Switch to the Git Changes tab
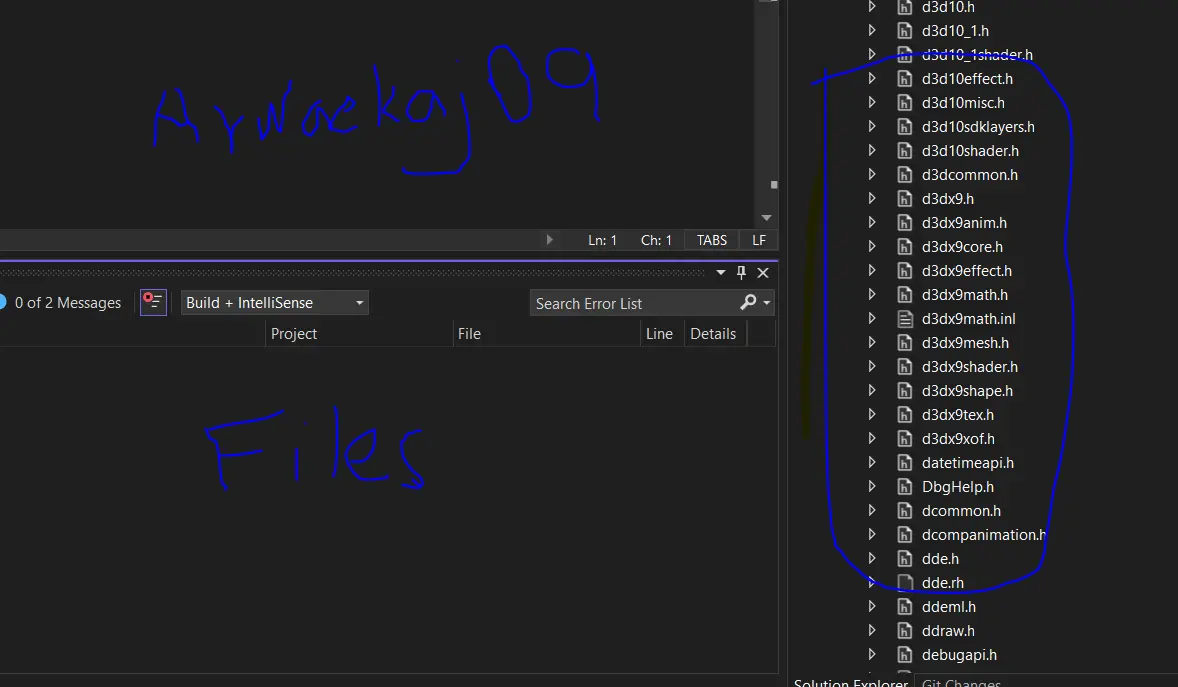Image resolution: width=1178 pixels, height=687 pixels. (961, 682)
